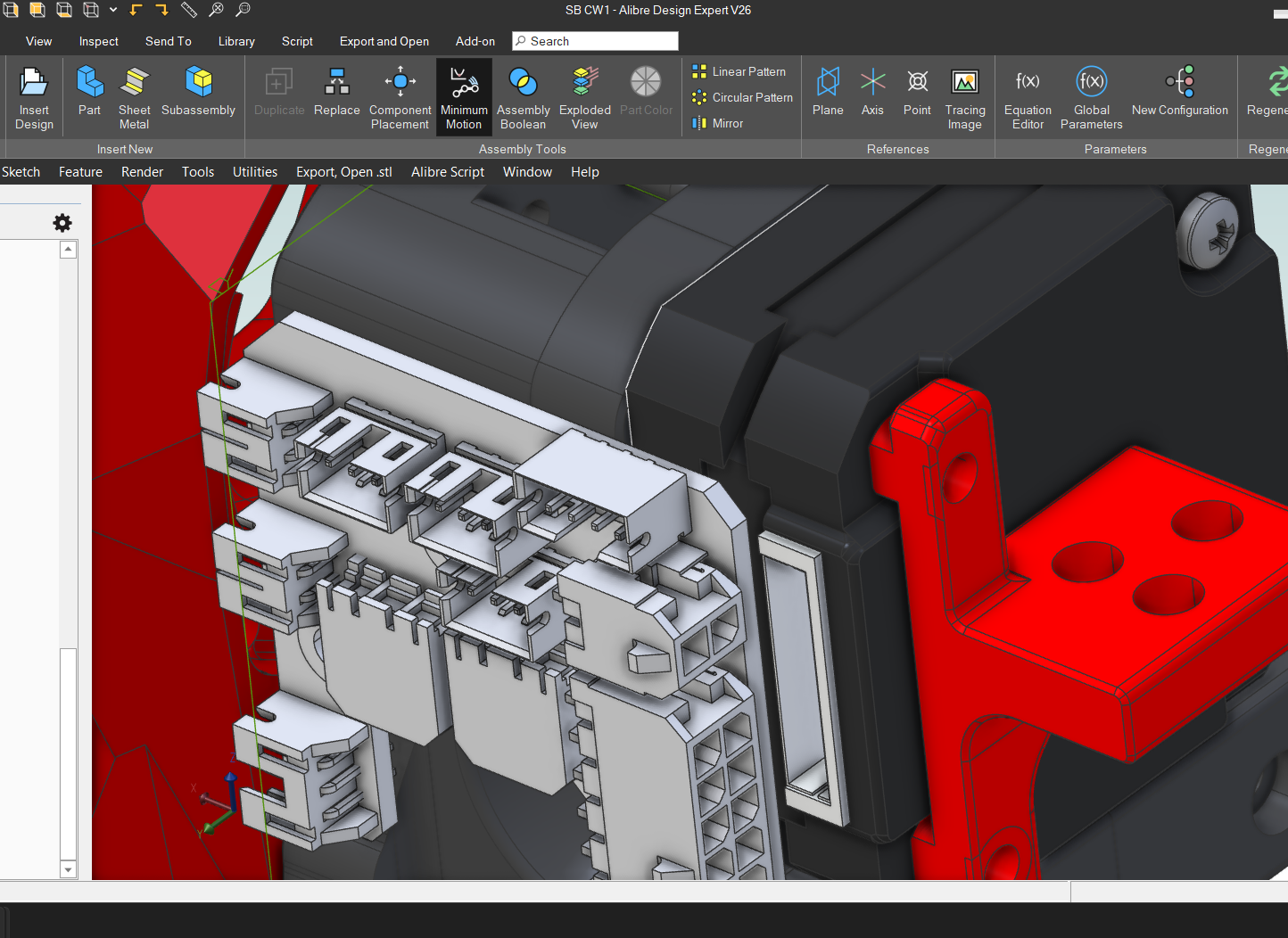Click Circular Pattern

pos(743,97)
